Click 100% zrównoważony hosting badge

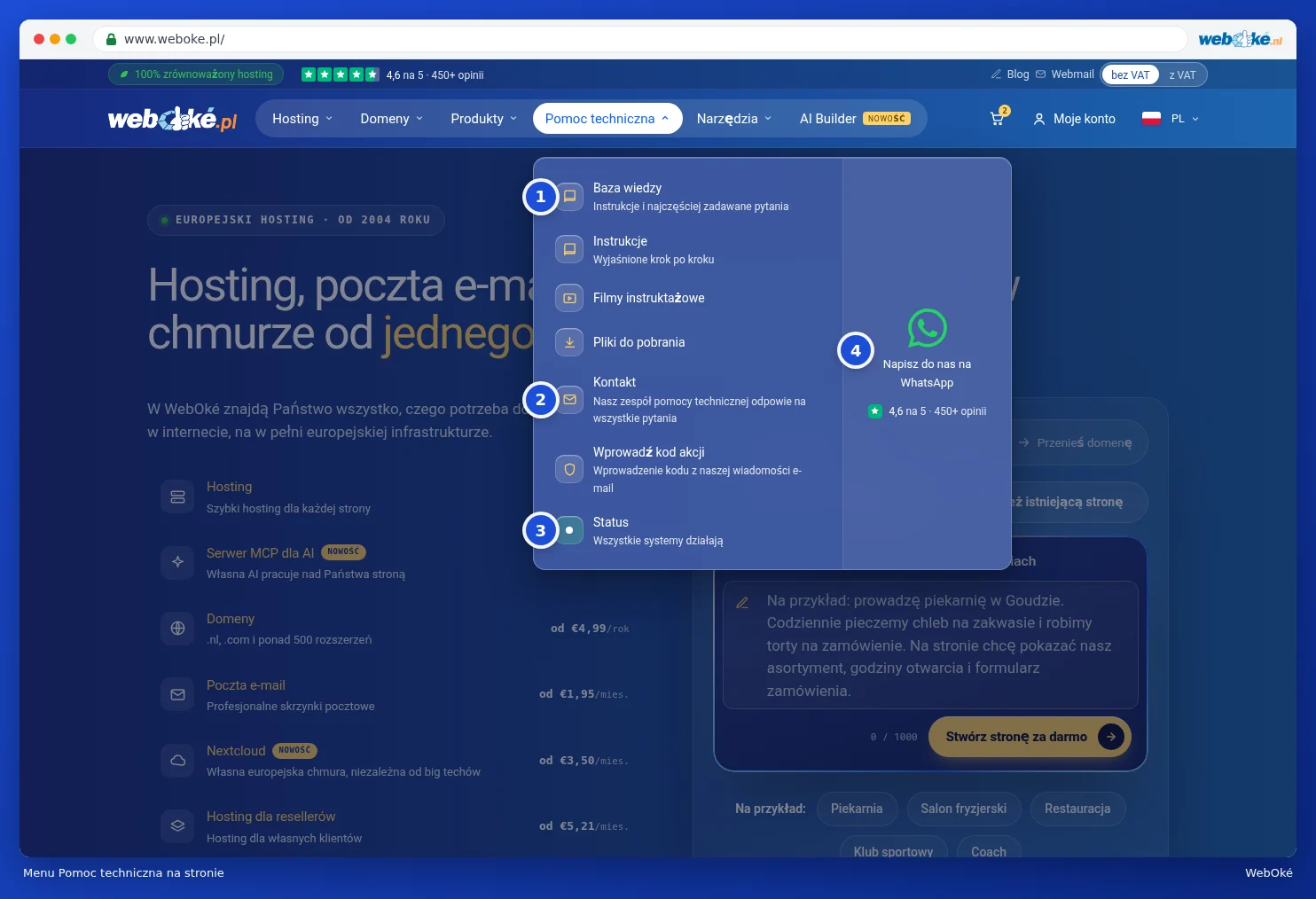[196, 74]
